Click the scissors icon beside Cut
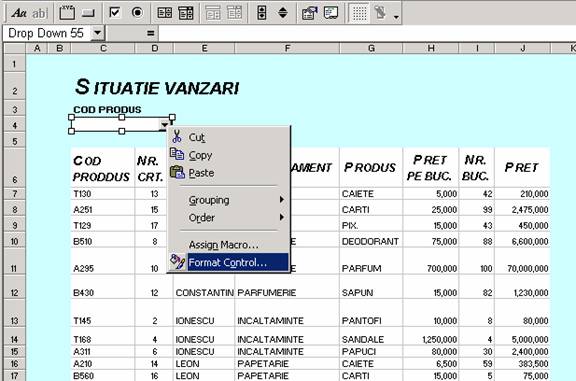 point(177,136)
